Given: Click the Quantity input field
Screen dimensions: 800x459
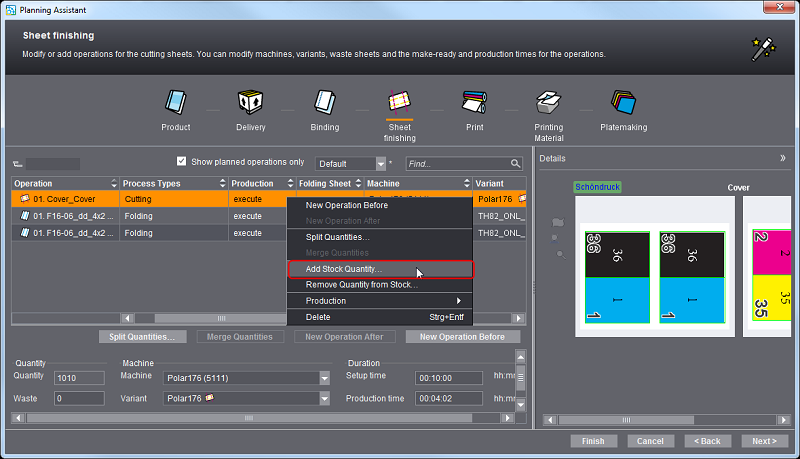Looking at the screenshot, I should [79, 378].
